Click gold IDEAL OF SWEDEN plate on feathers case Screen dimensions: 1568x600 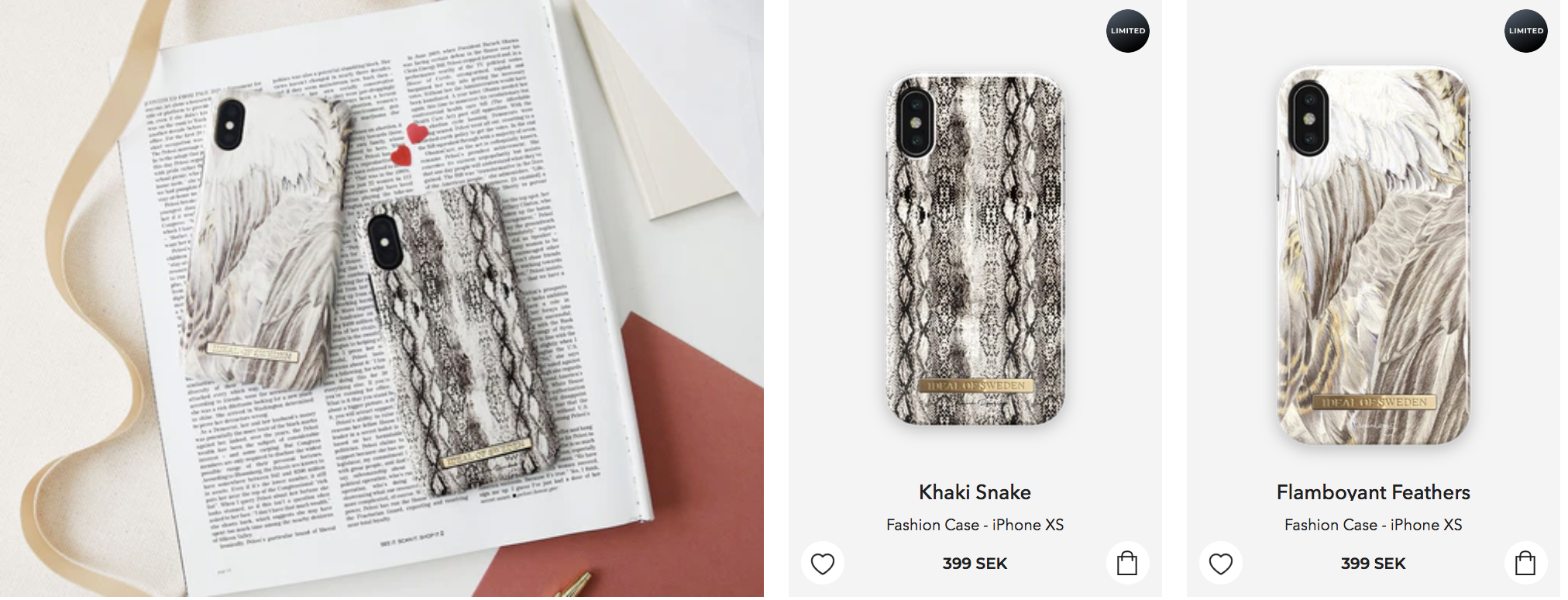(1374, 402)
